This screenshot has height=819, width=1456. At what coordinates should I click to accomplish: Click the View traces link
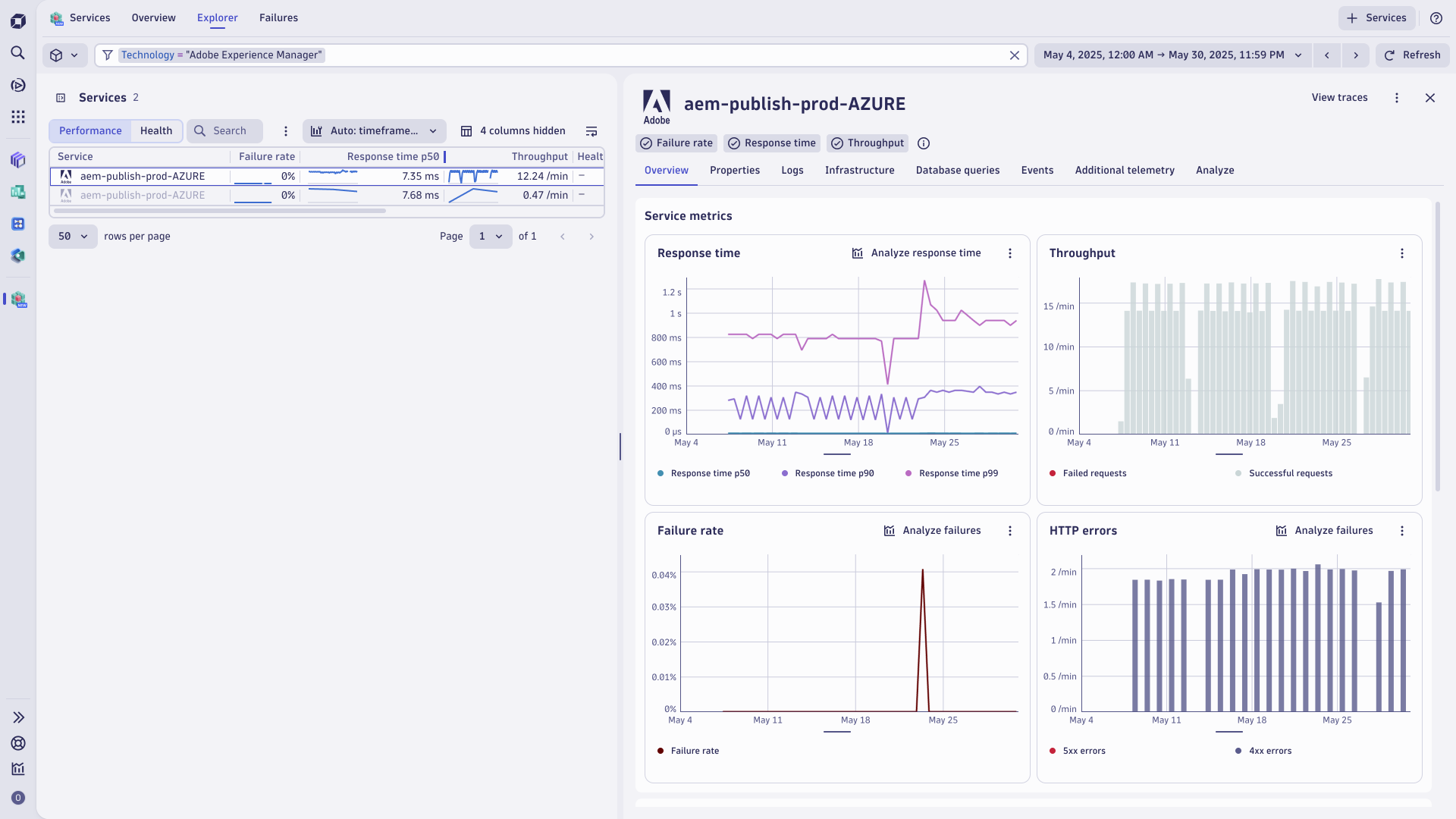(1339, 98)
